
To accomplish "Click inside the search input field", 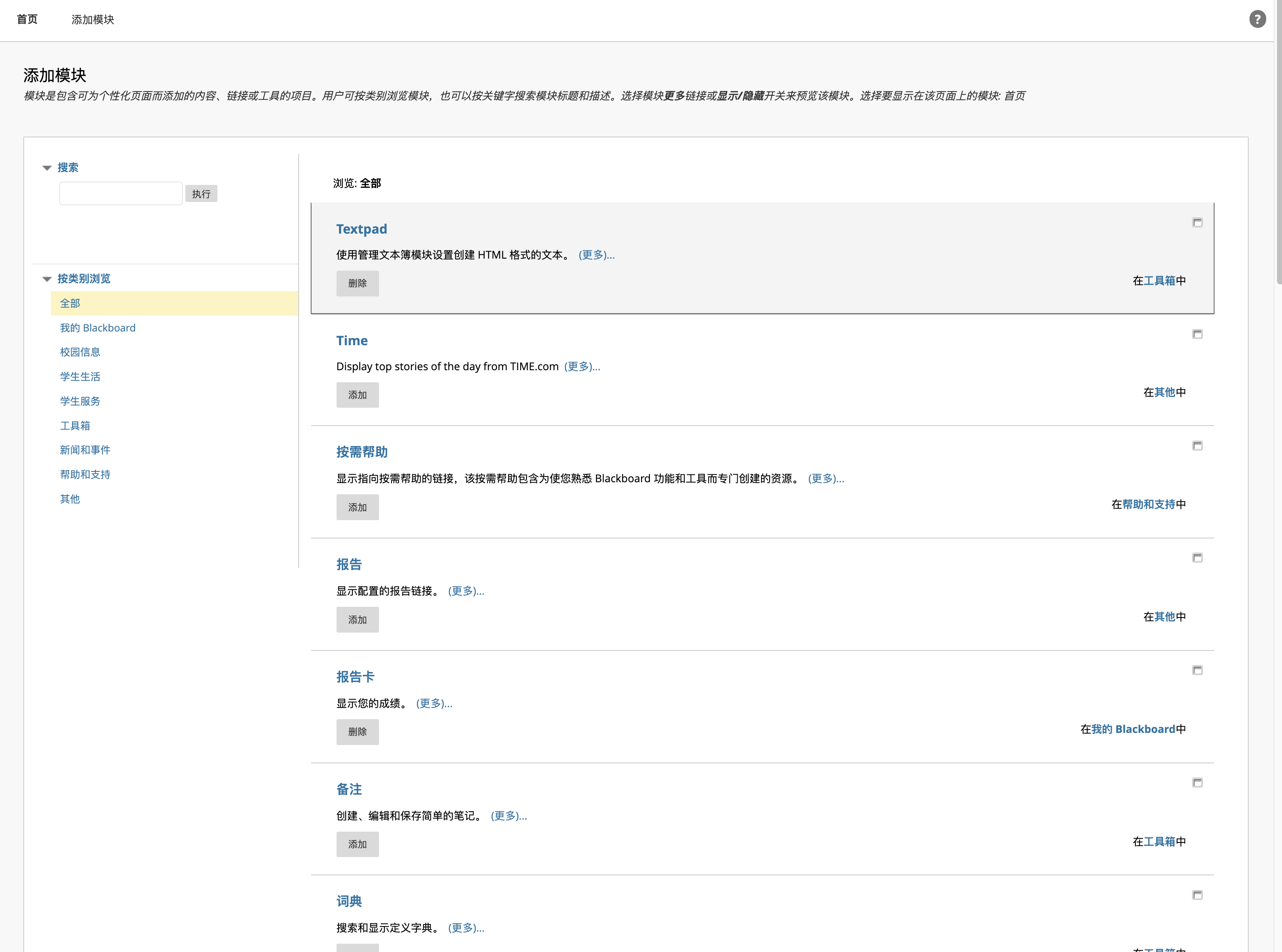I will pyautogui.click(x=121, y=192).
